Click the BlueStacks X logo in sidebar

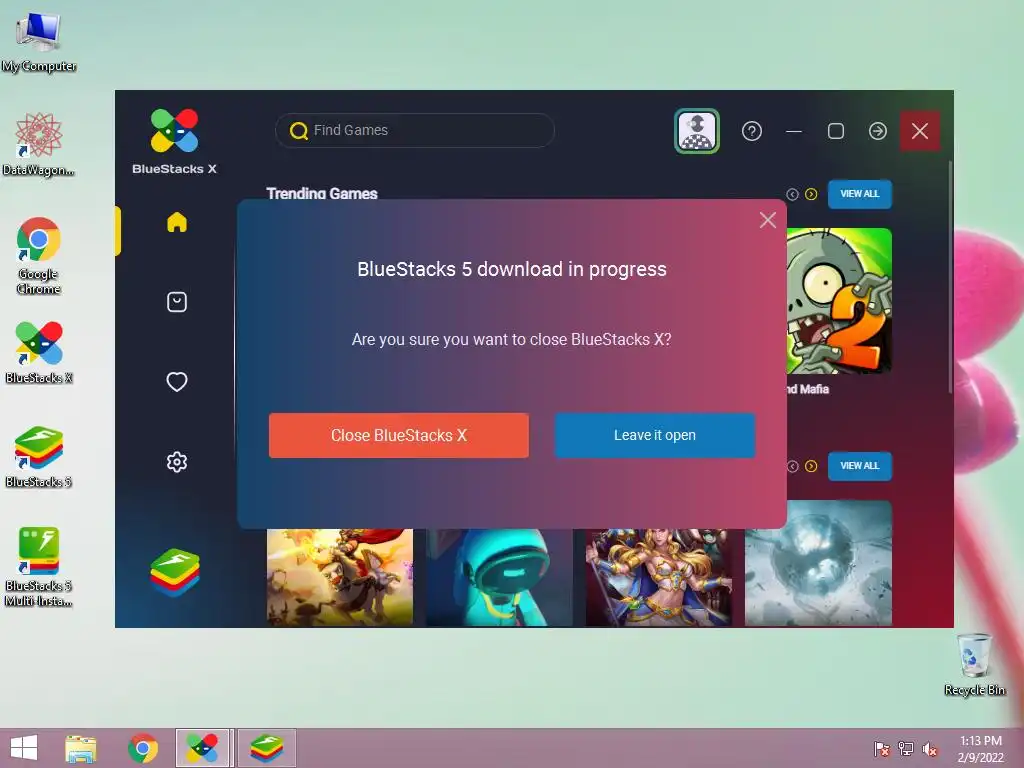[x=174, y=142]
